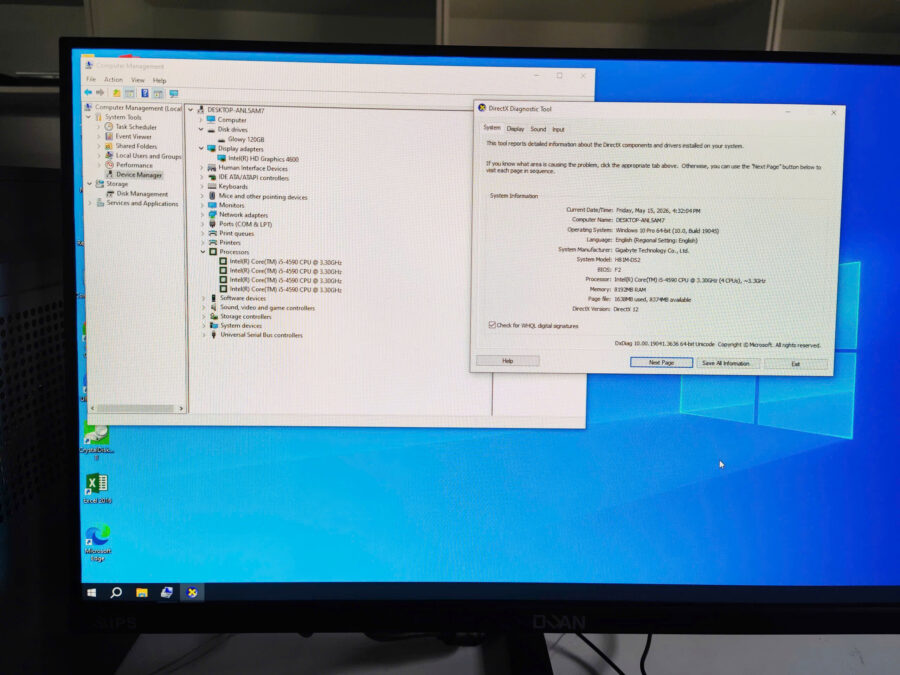This screenshot has height=675, width=900.
Task: Switch to the Input tab in DirectX Diagnostic Tool
Action: tap(558, 130)
